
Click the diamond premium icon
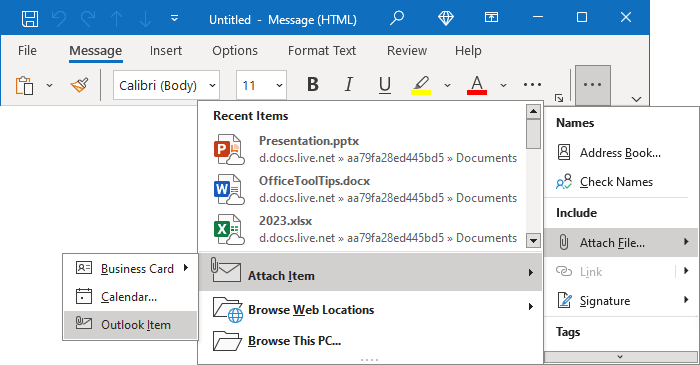[446, 18]
